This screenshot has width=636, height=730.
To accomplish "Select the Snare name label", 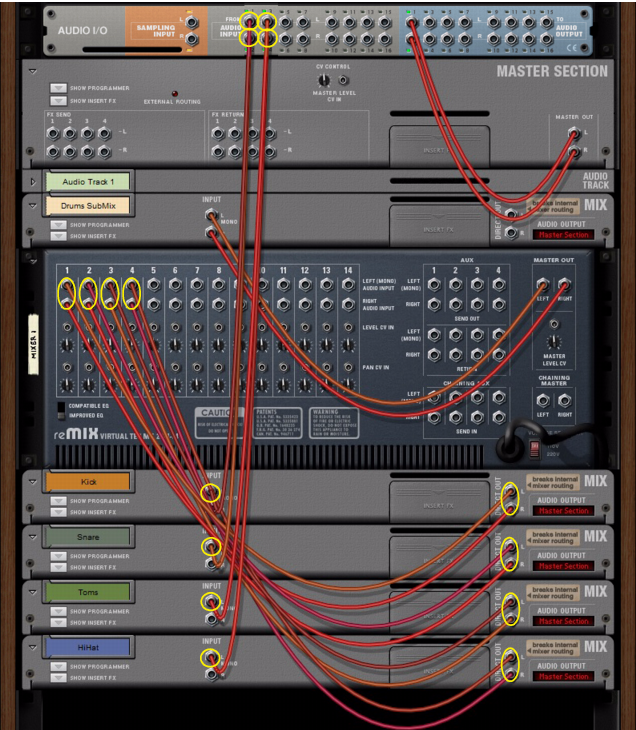I will [x=88, y=537].
